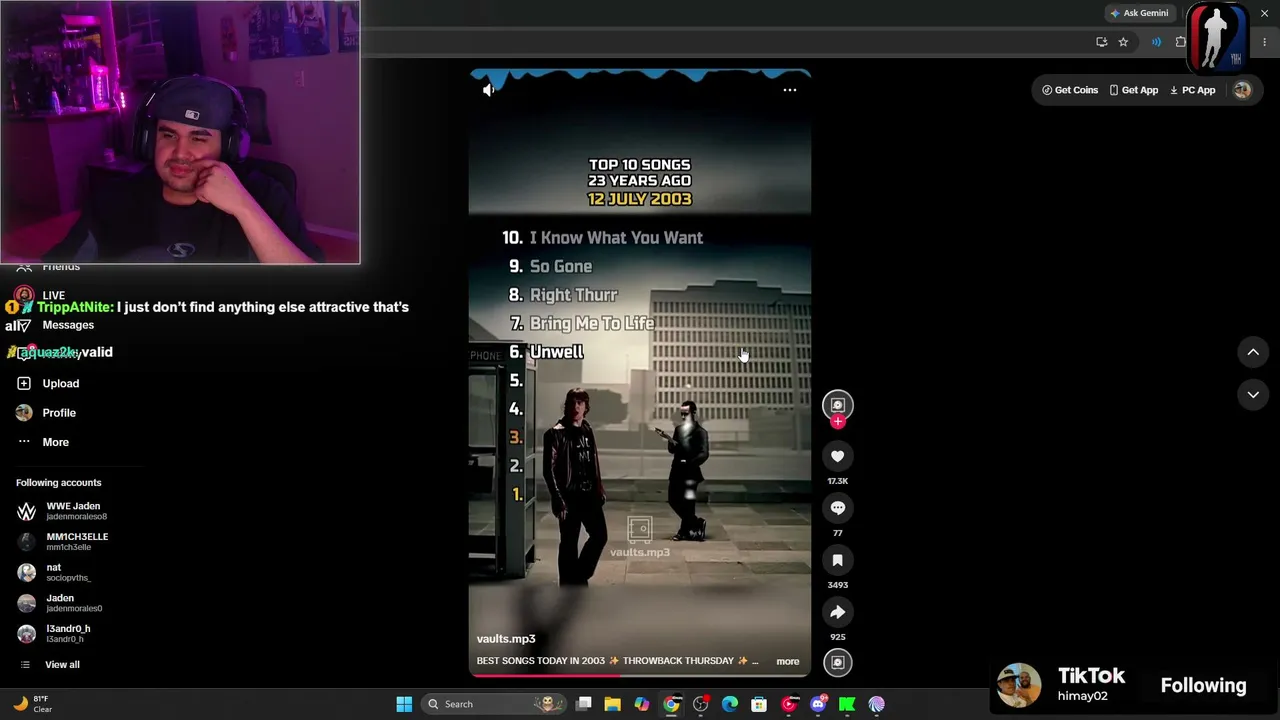Open the sound disc below the share button
Image resolution: width=1280 pixels, height=720 pixels.
(x=838, y=662)
